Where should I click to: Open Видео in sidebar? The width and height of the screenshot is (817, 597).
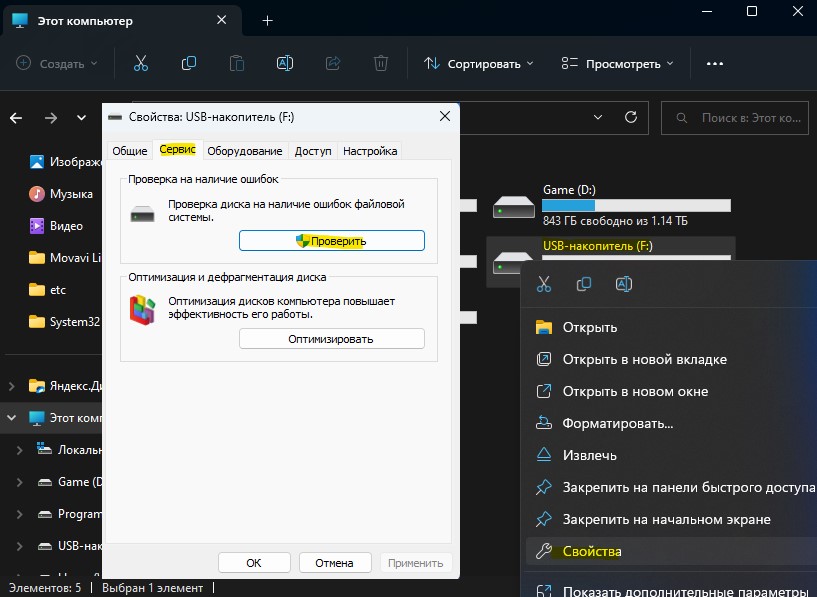[x=56, y=226]
